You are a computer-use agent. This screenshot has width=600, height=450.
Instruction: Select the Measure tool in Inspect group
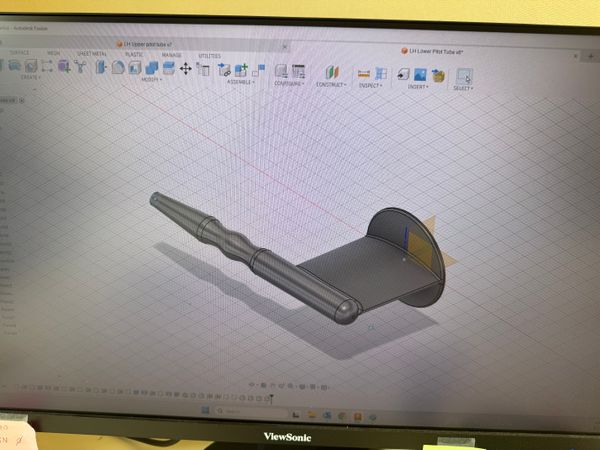click(x=364, y=73)
